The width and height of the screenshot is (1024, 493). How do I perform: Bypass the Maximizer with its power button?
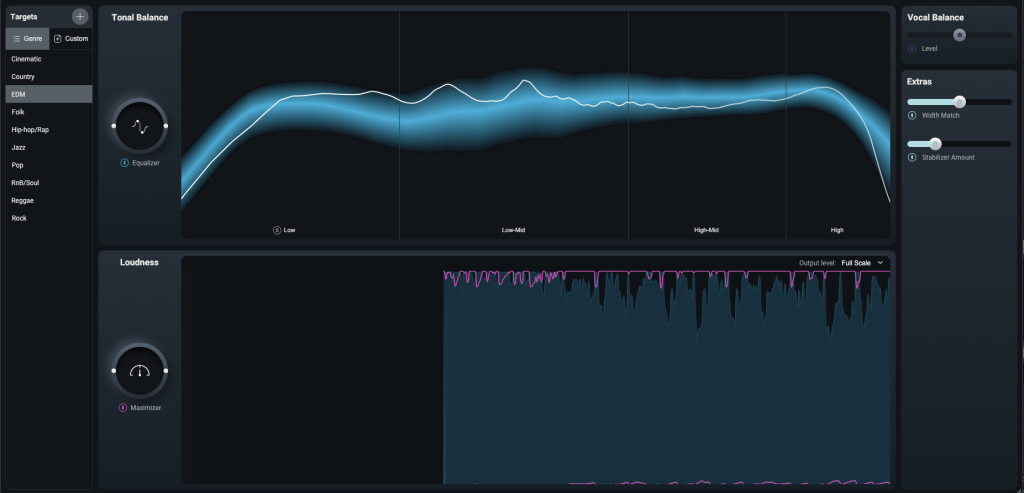123,408
